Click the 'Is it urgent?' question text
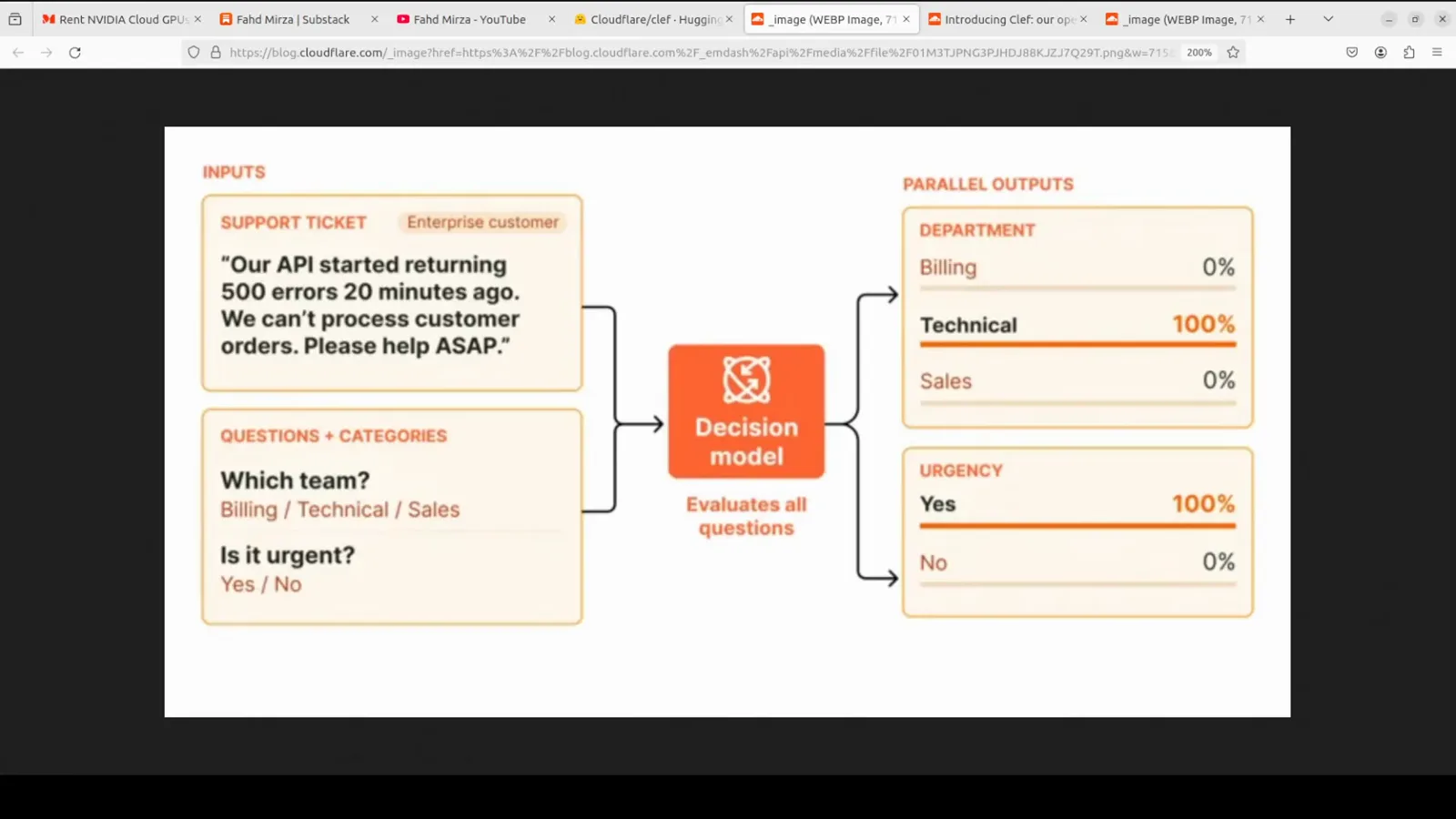 click(x=288, y=555)
